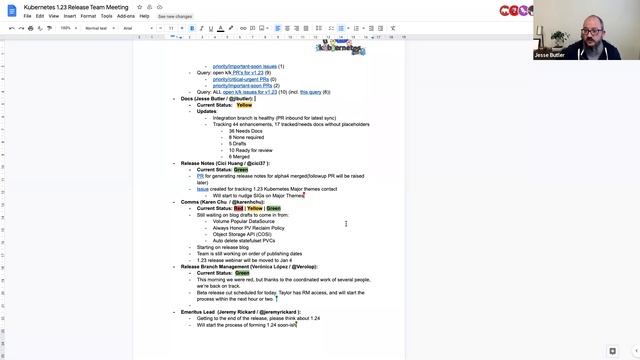640x360 pixels.
Task: Open the highlight color picker
Action: click(231, 28)
